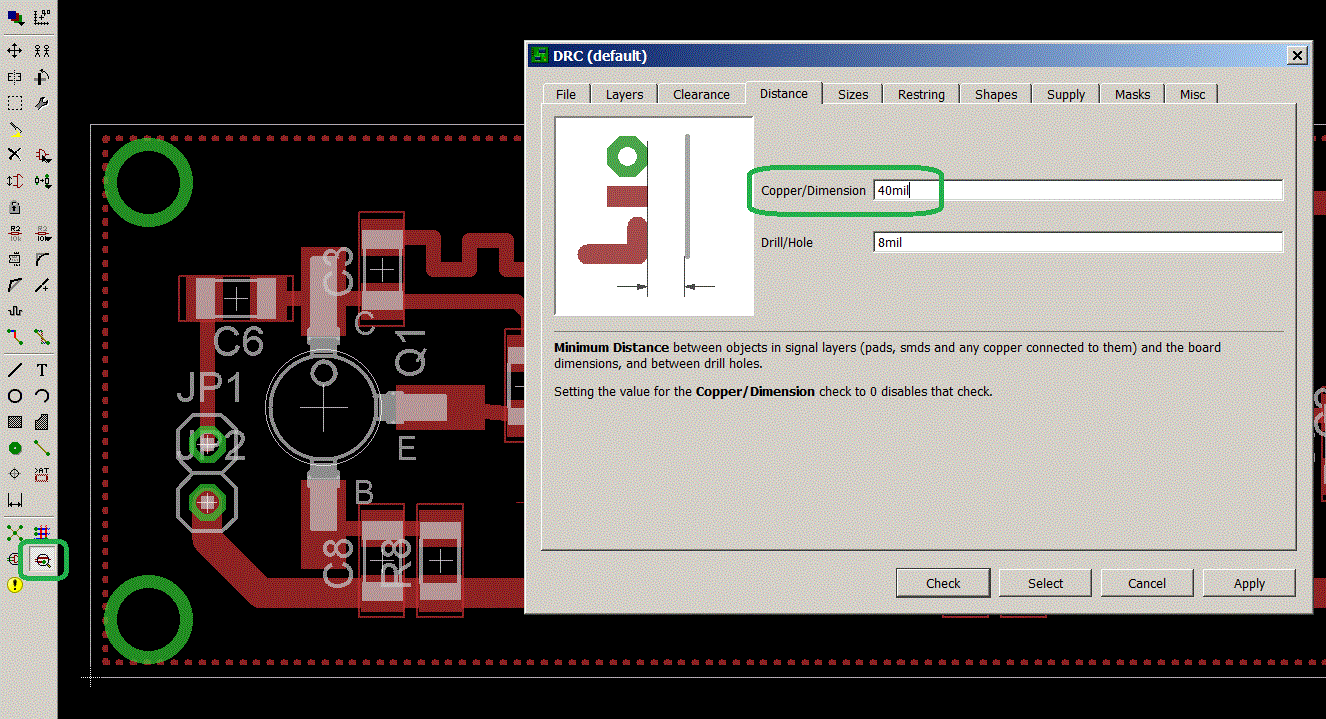Click the distance illustration thumbnail
1326x719 pixels.
tap(655, 216)
